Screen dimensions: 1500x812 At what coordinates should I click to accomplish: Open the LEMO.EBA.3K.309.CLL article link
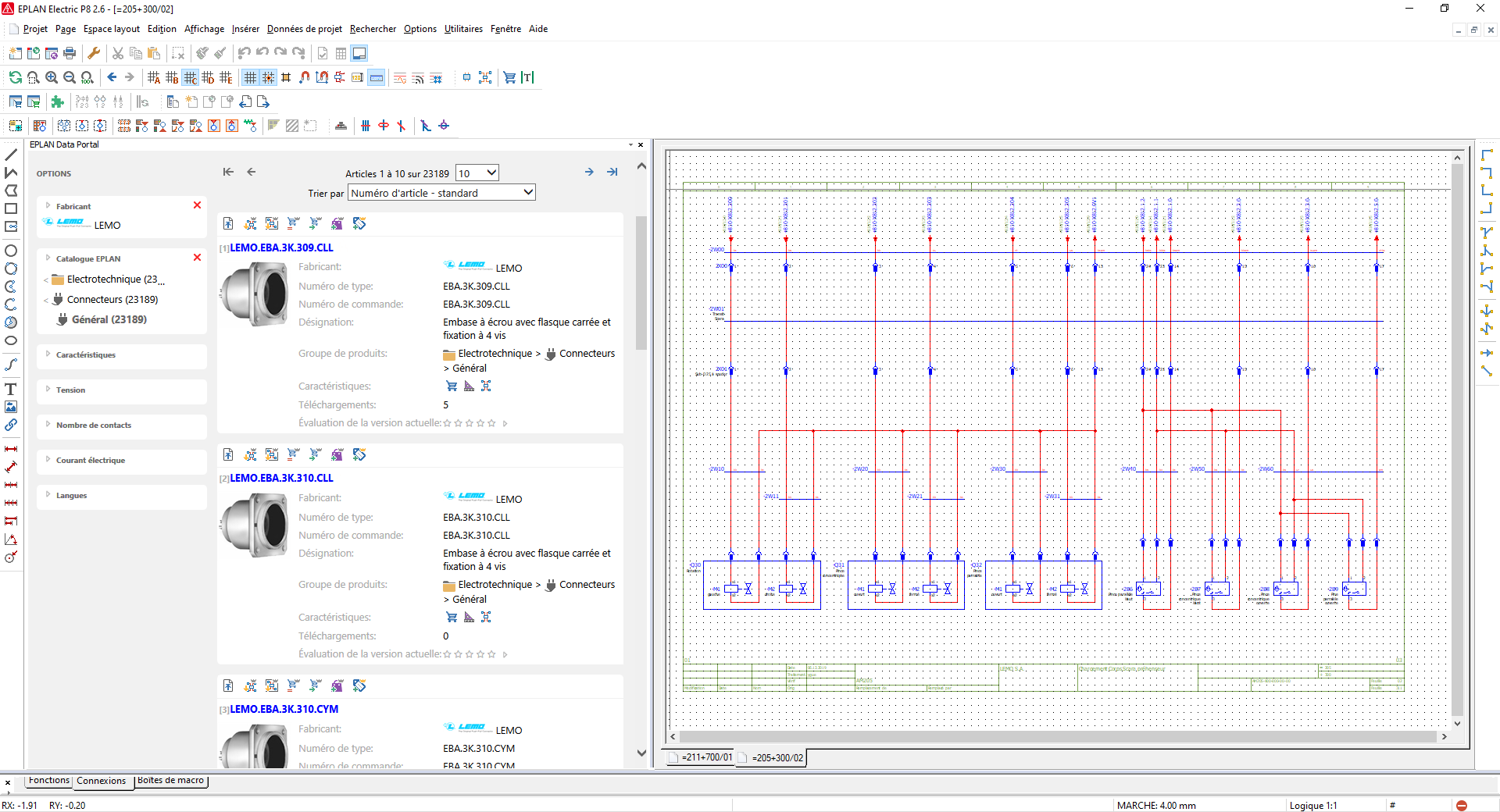point(281,248)
